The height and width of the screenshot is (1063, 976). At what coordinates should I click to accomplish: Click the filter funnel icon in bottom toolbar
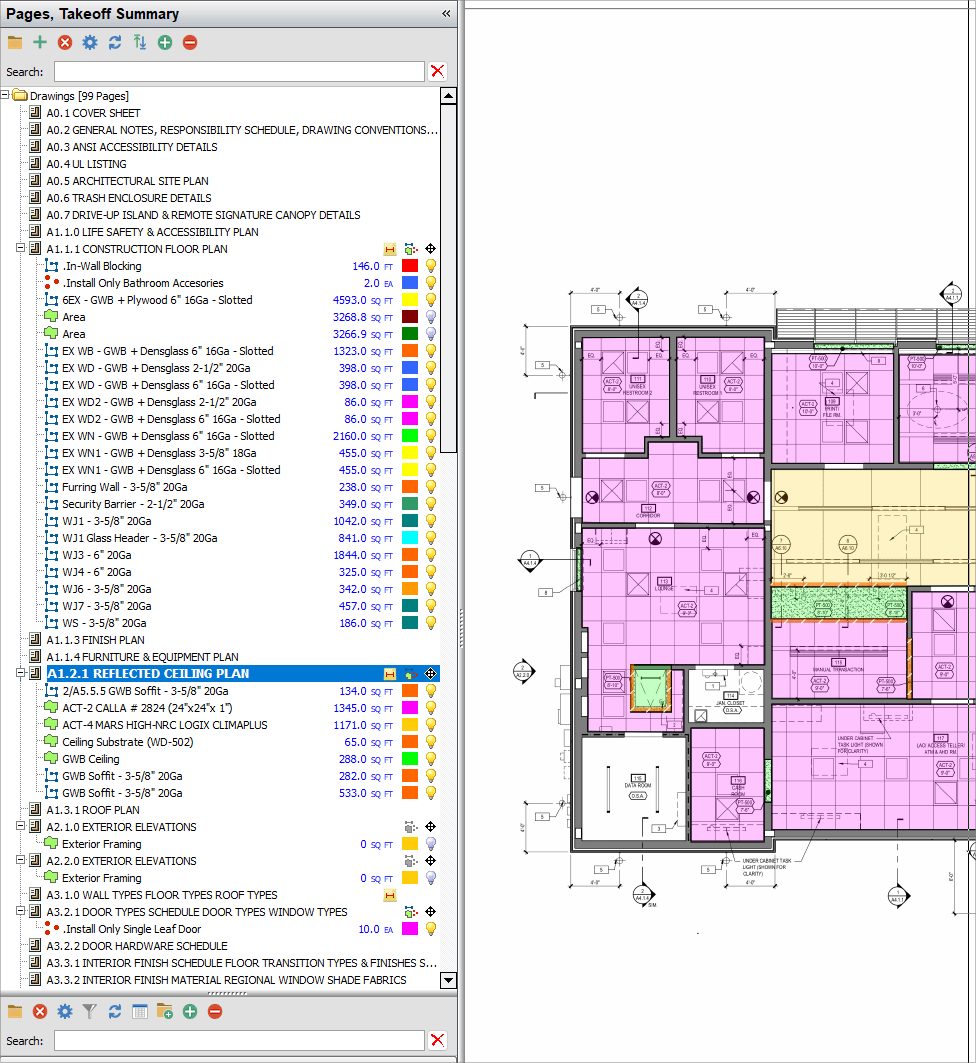click(90, 1011)
